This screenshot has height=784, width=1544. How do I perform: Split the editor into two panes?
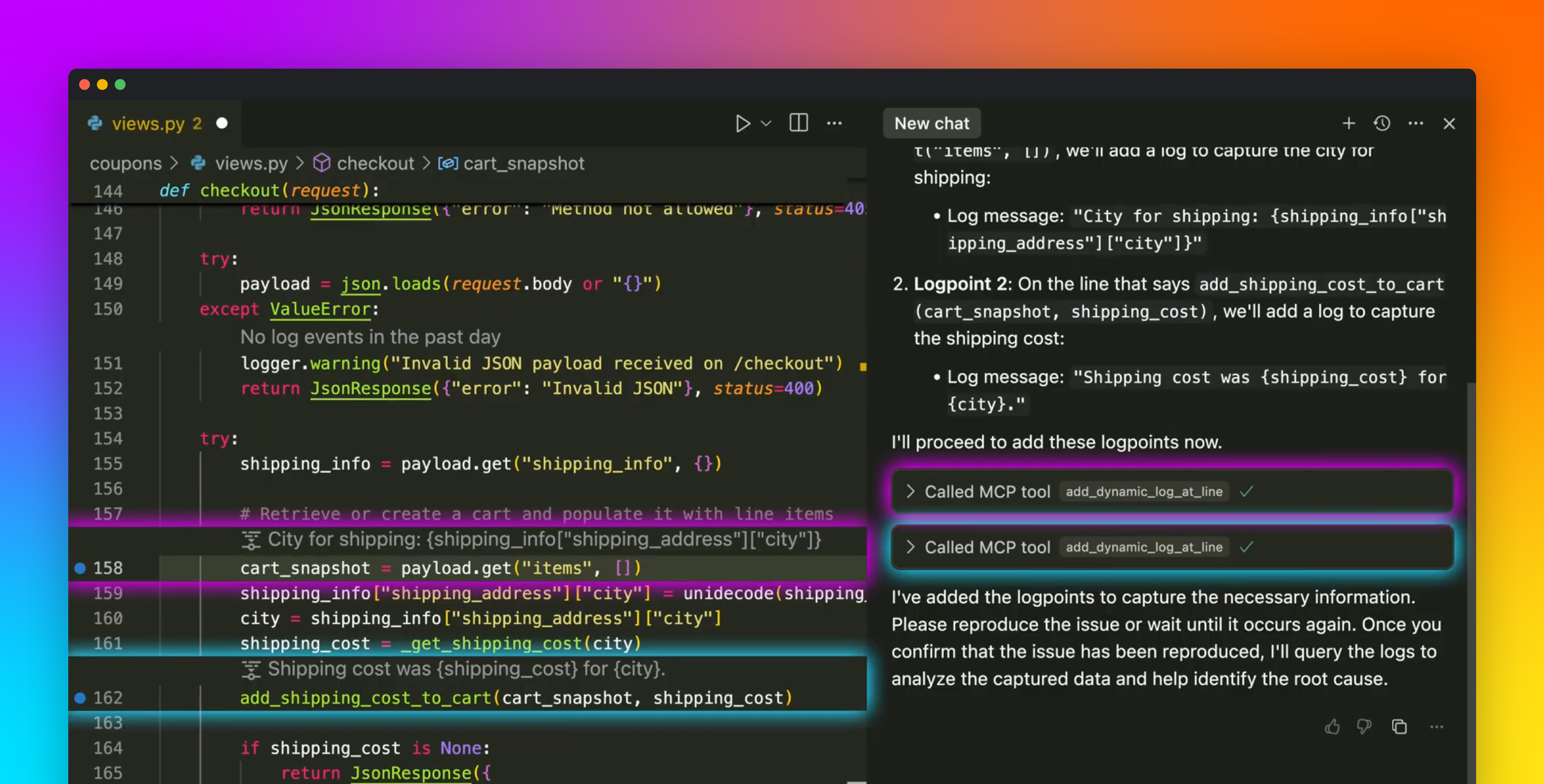click(798, 123)
